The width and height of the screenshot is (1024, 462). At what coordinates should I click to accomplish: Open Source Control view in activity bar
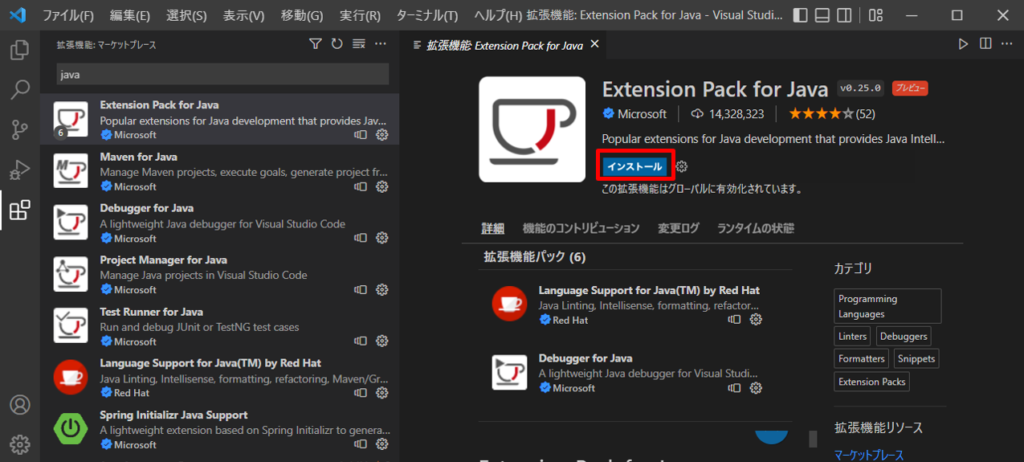20,129
